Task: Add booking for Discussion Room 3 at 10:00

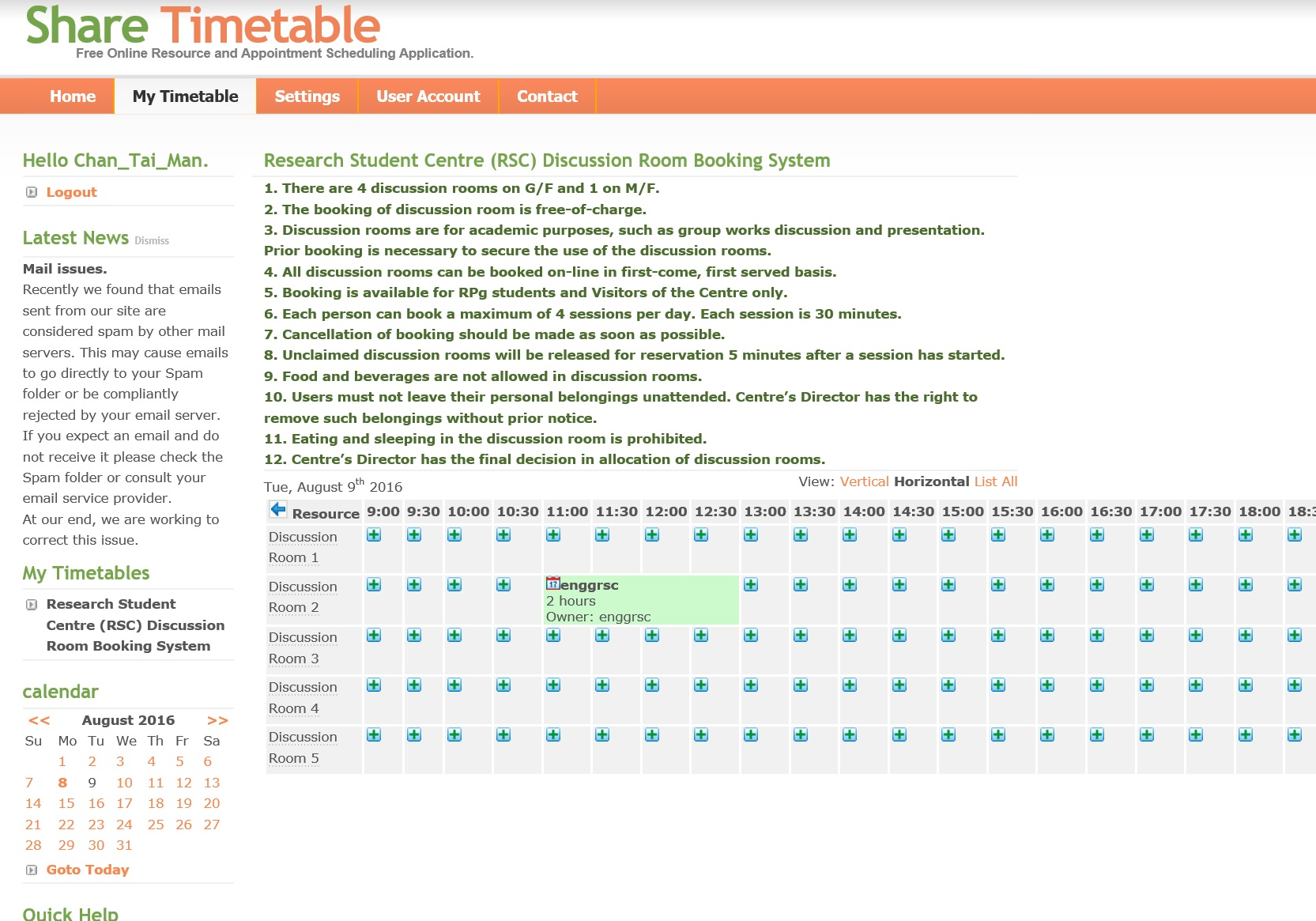Action: click(454, 636)
